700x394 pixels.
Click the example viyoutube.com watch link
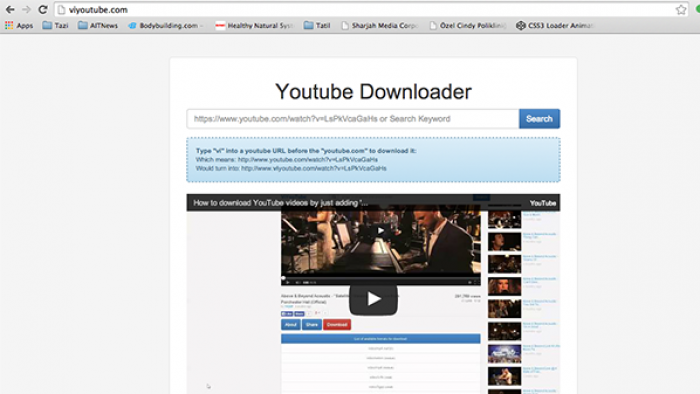point(314,168)
